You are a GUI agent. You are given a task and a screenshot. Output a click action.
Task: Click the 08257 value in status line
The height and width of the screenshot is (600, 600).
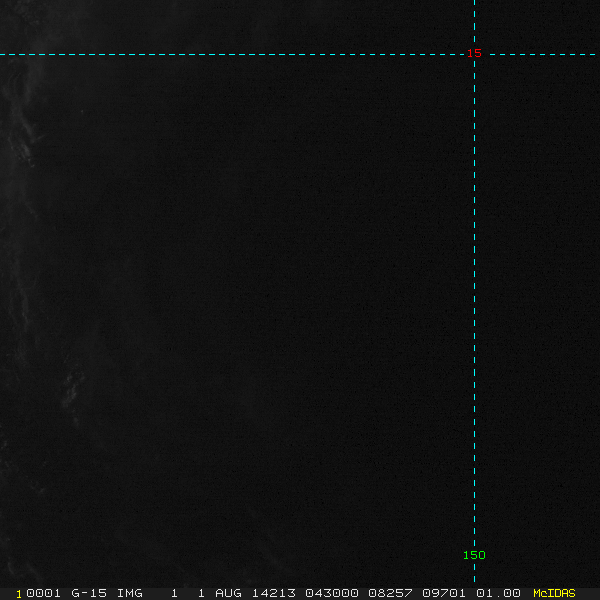click(390, 593)
